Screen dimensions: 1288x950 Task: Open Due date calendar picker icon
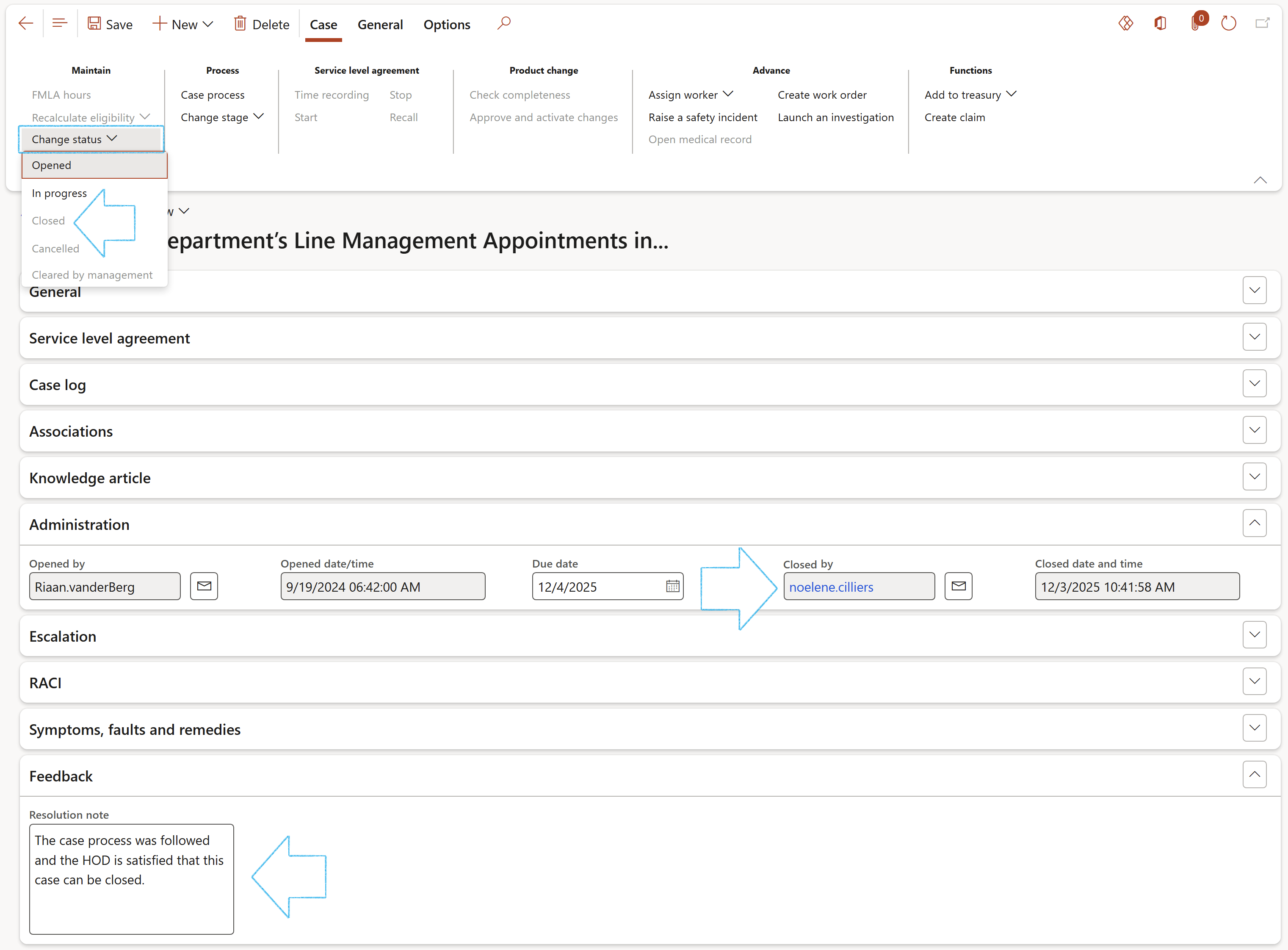point(672,586)
